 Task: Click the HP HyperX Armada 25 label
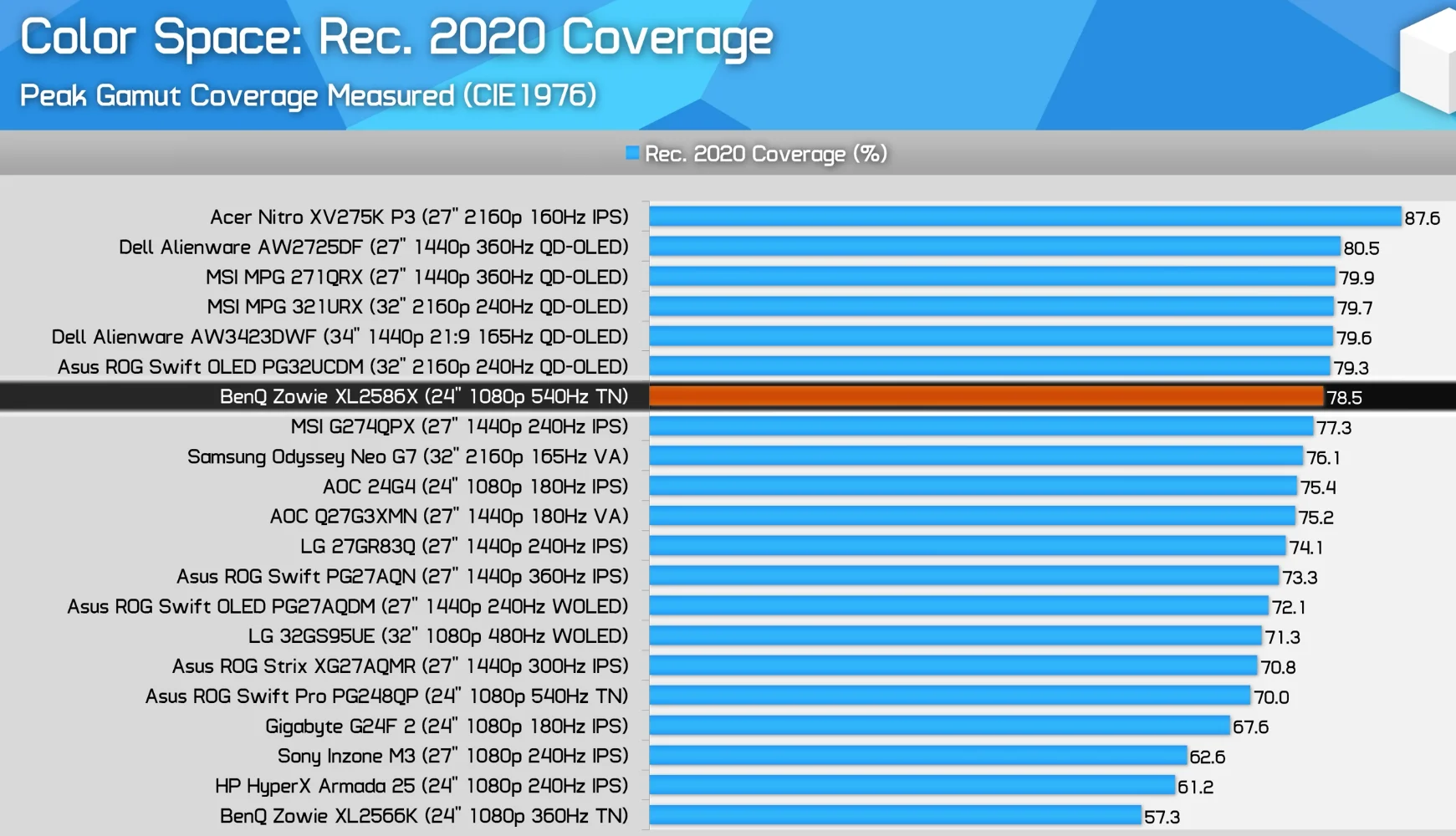[421, 786]
